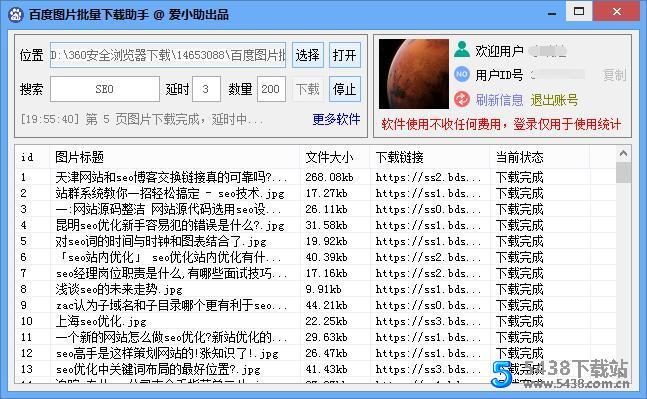The height and width of the screenshot is (399, 647).
Task: Click 下载完成 status in row id 5
Action: [519, 242]
